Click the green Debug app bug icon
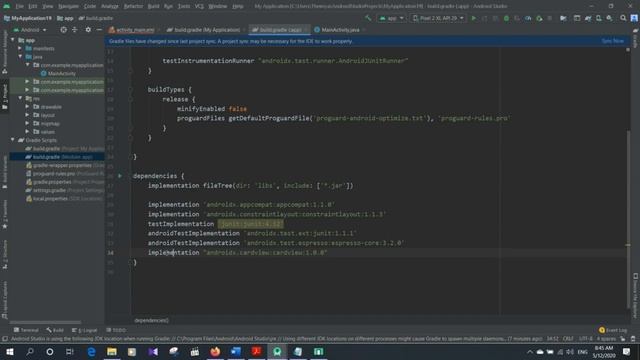 [506, 18]
